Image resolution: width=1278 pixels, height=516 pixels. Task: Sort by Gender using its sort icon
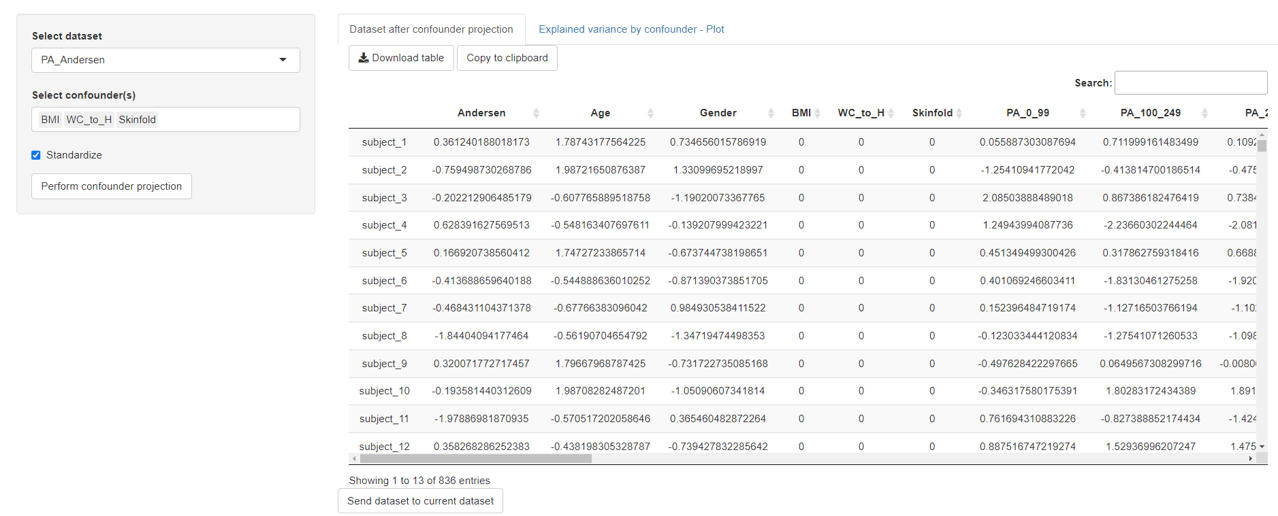[x=770, y=114]
